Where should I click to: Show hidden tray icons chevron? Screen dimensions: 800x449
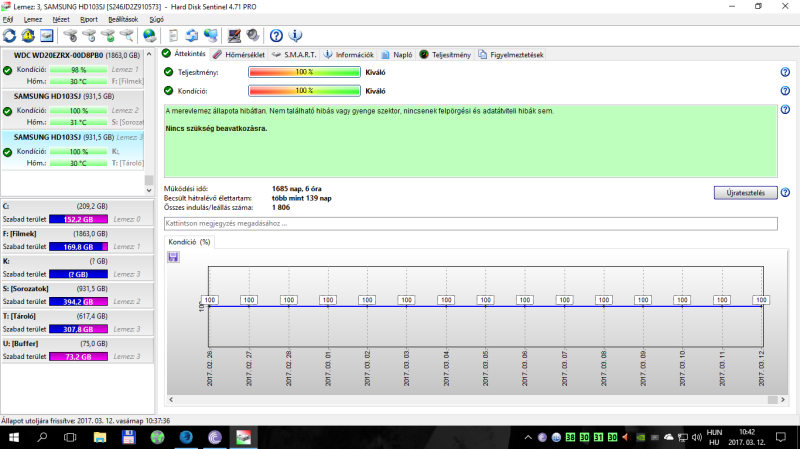(x=528, y=437)
